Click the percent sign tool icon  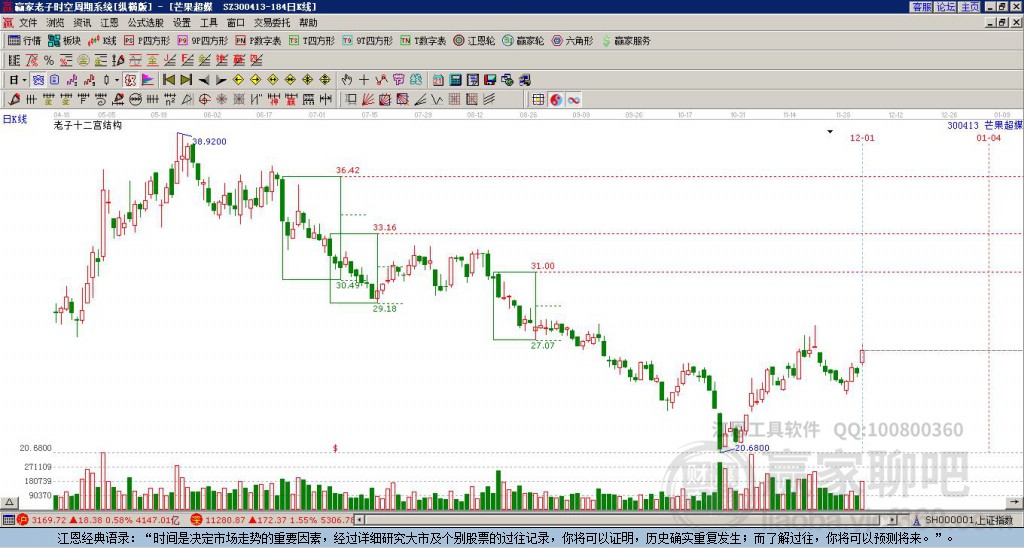click(49, 60)
